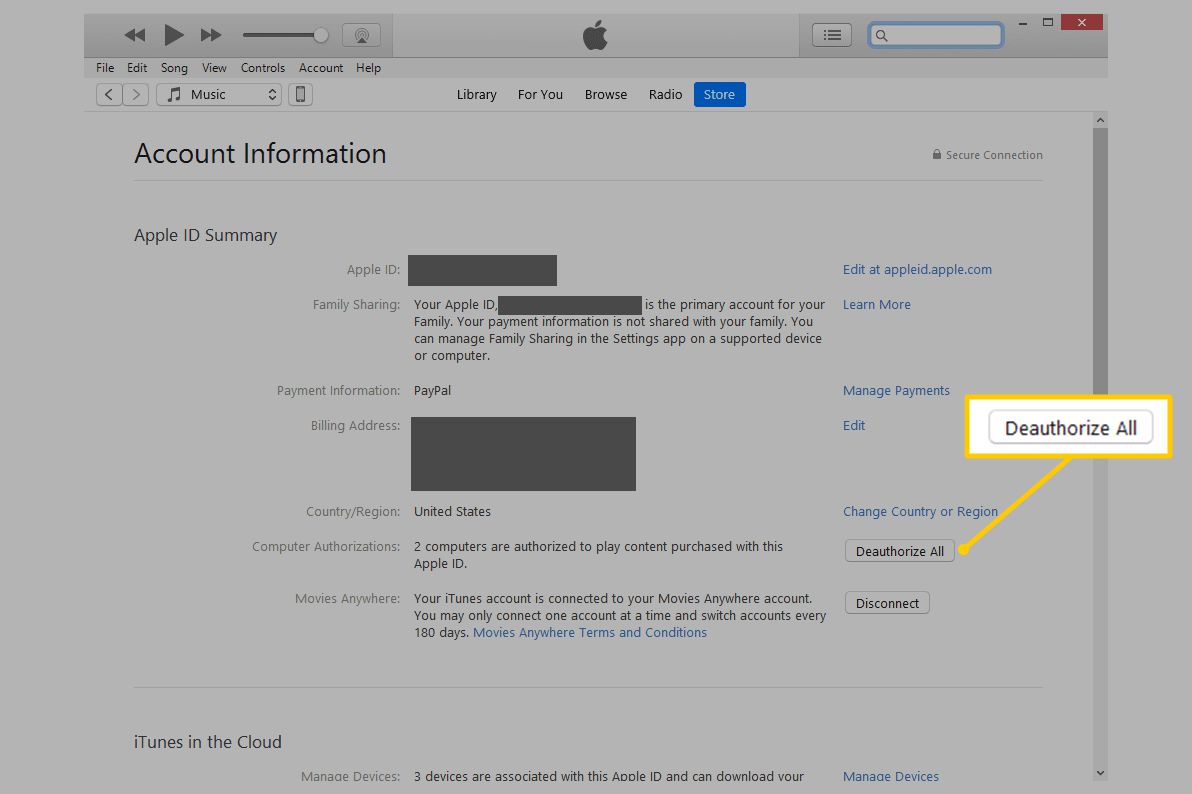Switch to the Library tab

[476, 95]
